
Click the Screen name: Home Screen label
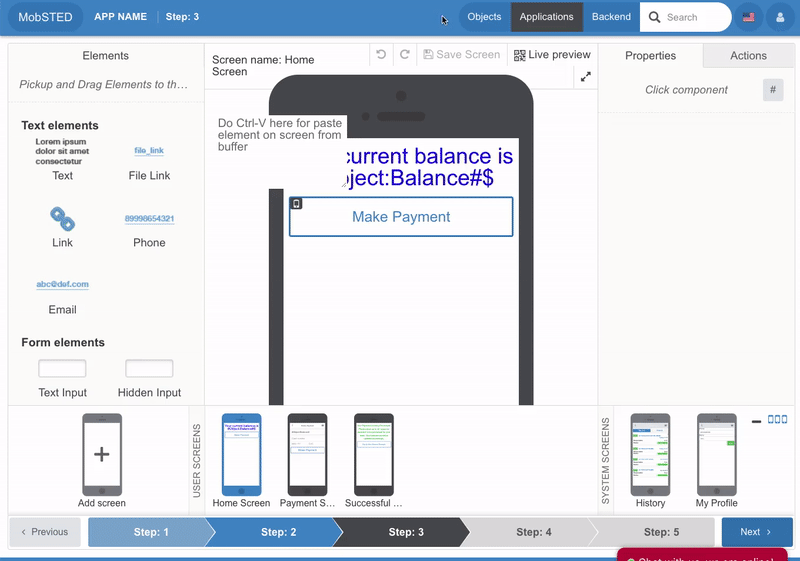click(263, 66)
